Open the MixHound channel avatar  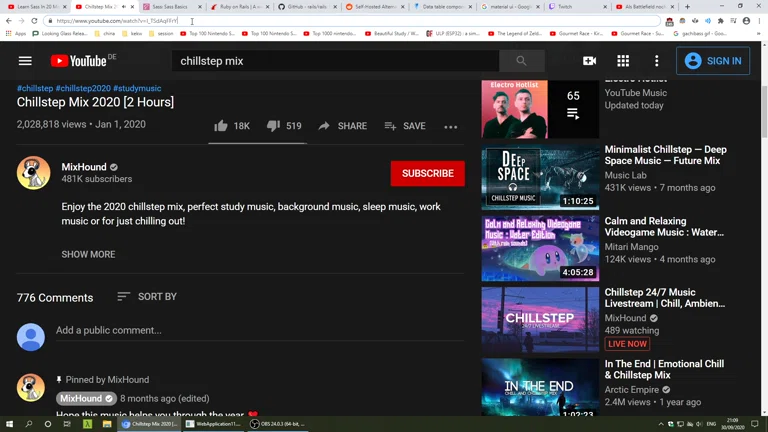click(33, 173)
